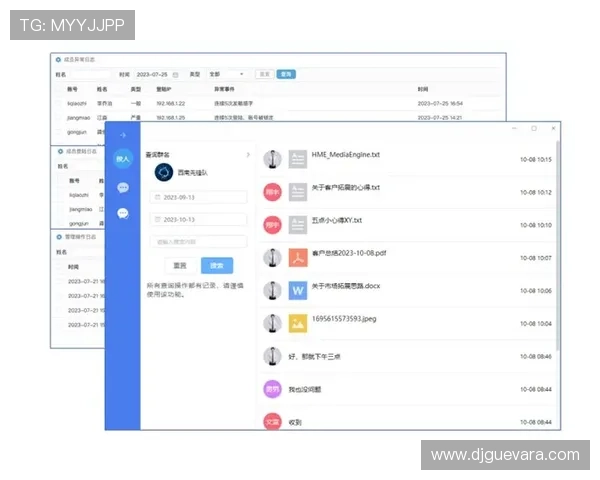Click jiangmiao account in middle log panel

(81, 209)
